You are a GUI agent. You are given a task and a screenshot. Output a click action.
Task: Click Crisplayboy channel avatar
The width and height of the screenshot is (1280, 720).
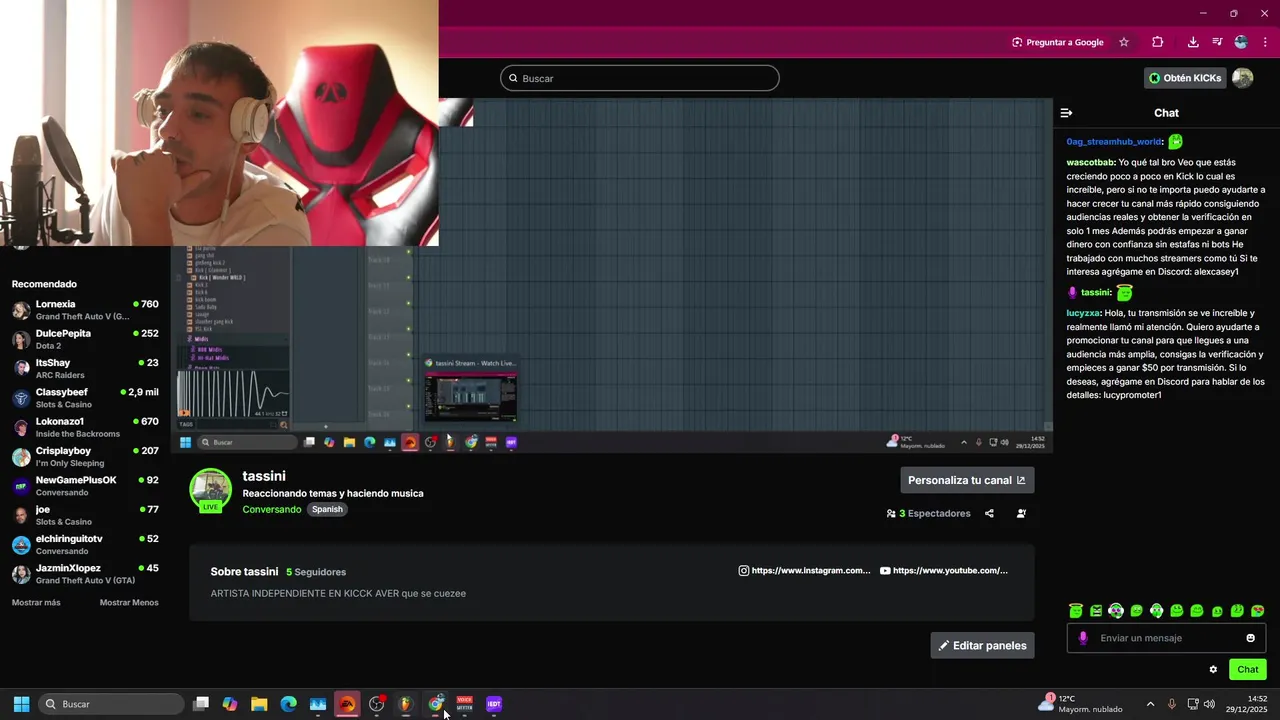(x=20, y=457)
